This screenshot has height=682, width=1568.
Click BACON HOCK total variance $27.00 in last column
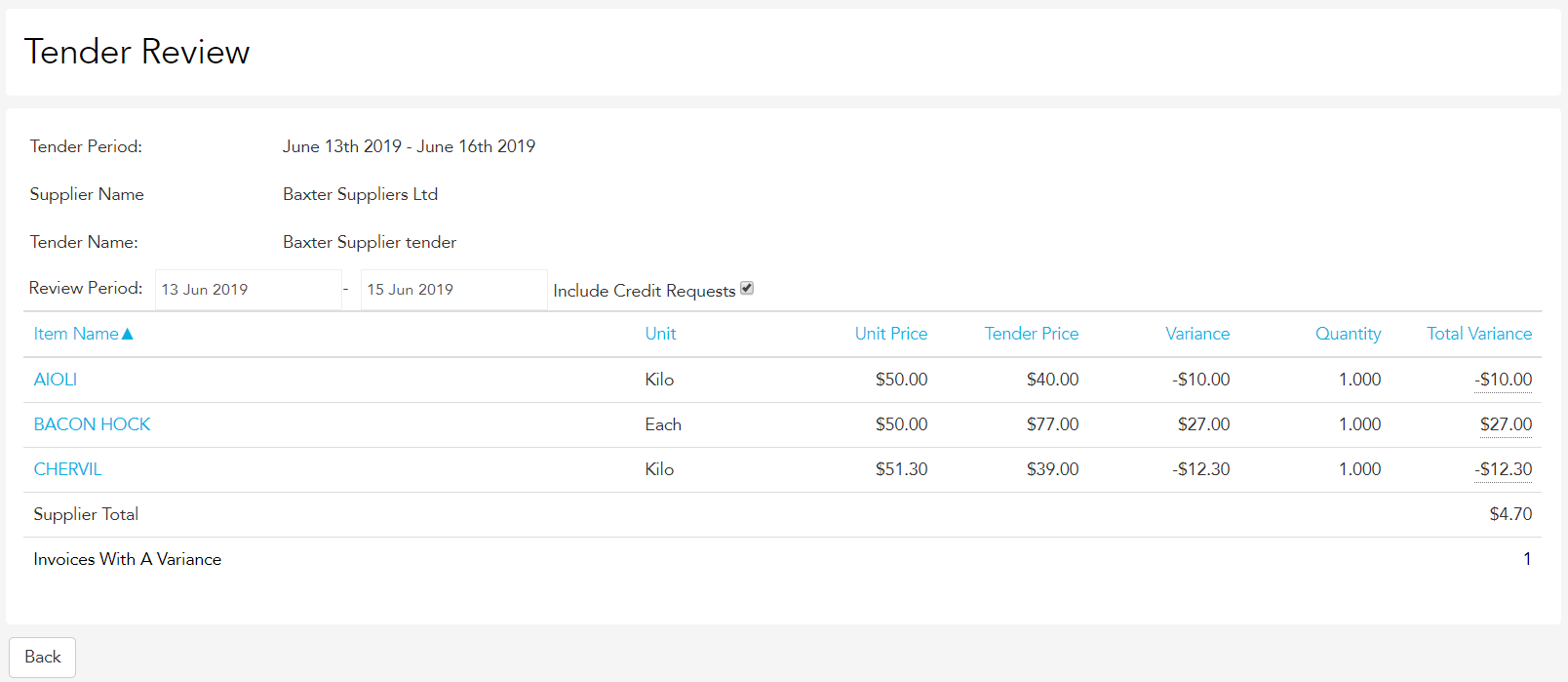(x=1506, y=424)
